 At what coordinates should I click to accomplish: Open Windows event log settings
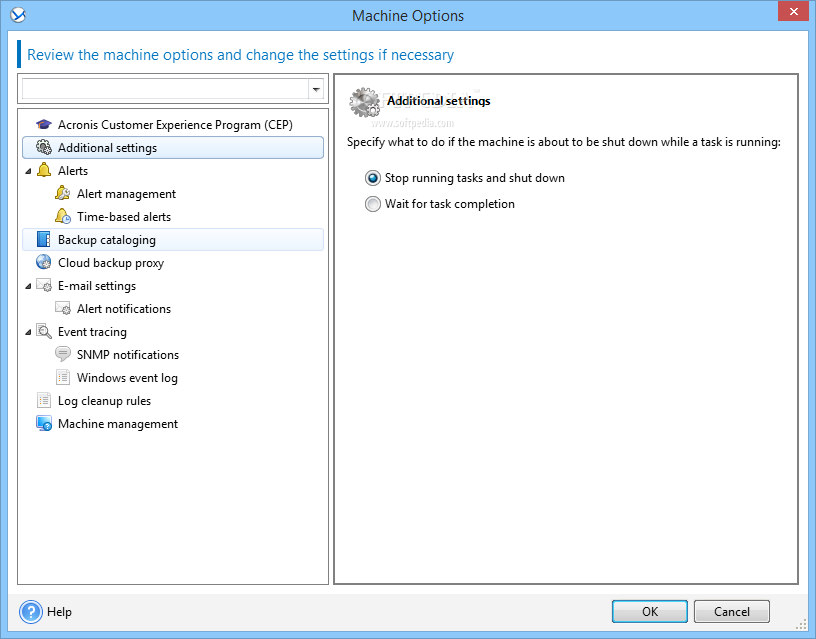(127, 377)
